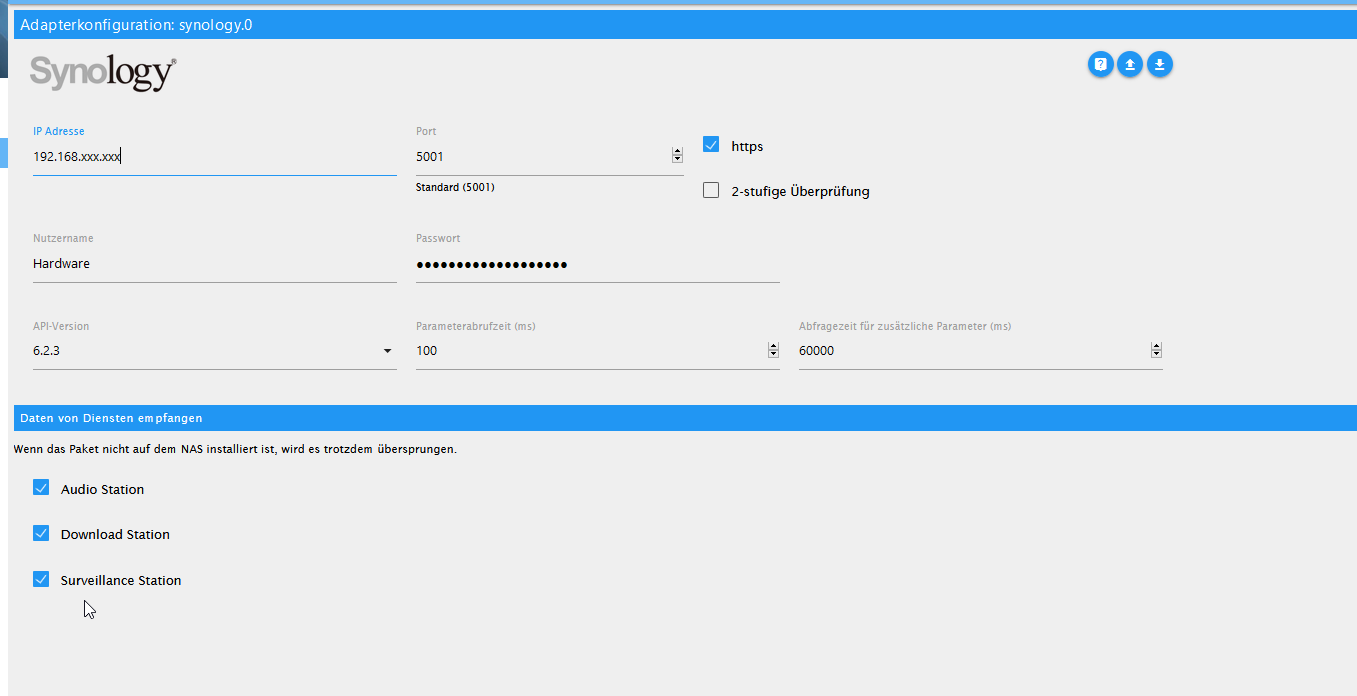Click the Passwort input field
The width and height of the screenshot is (1357, 696).
pos(597,264)
